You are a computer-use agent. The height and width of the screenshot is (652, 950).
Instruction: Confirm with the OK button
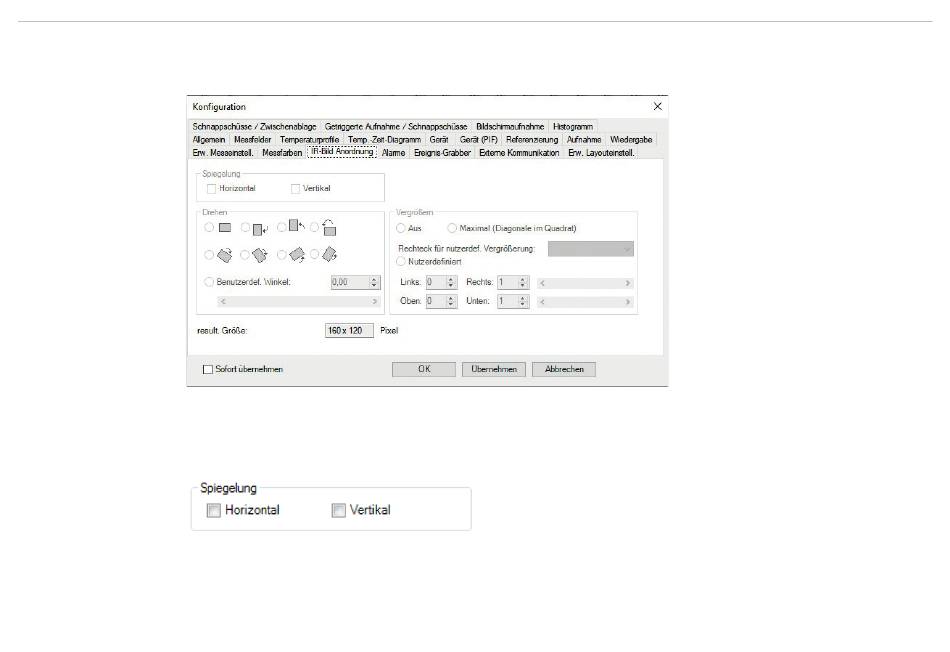point(424,369)
